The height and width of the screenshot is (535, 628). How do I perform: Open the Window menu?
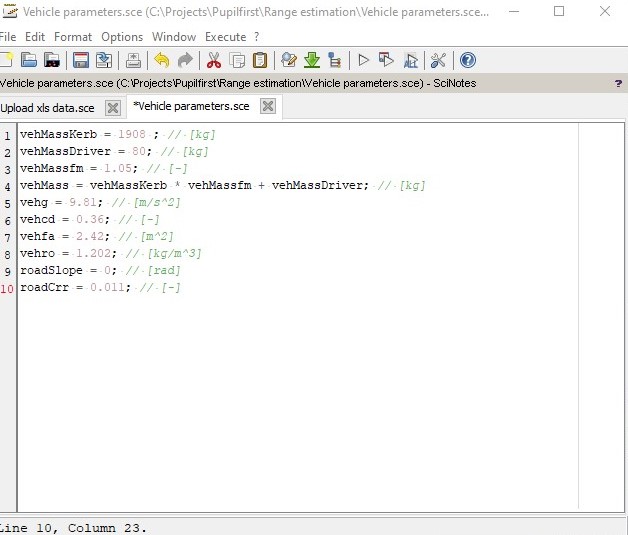click(174, 37)
